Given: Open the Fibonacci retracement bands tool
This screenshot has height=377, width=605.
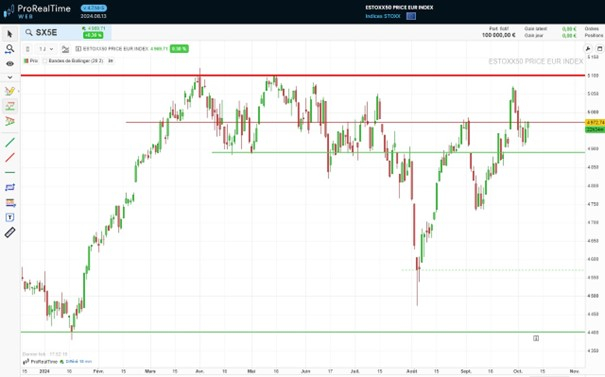Looking at the screenshot, I should click(x=10, y=203).
